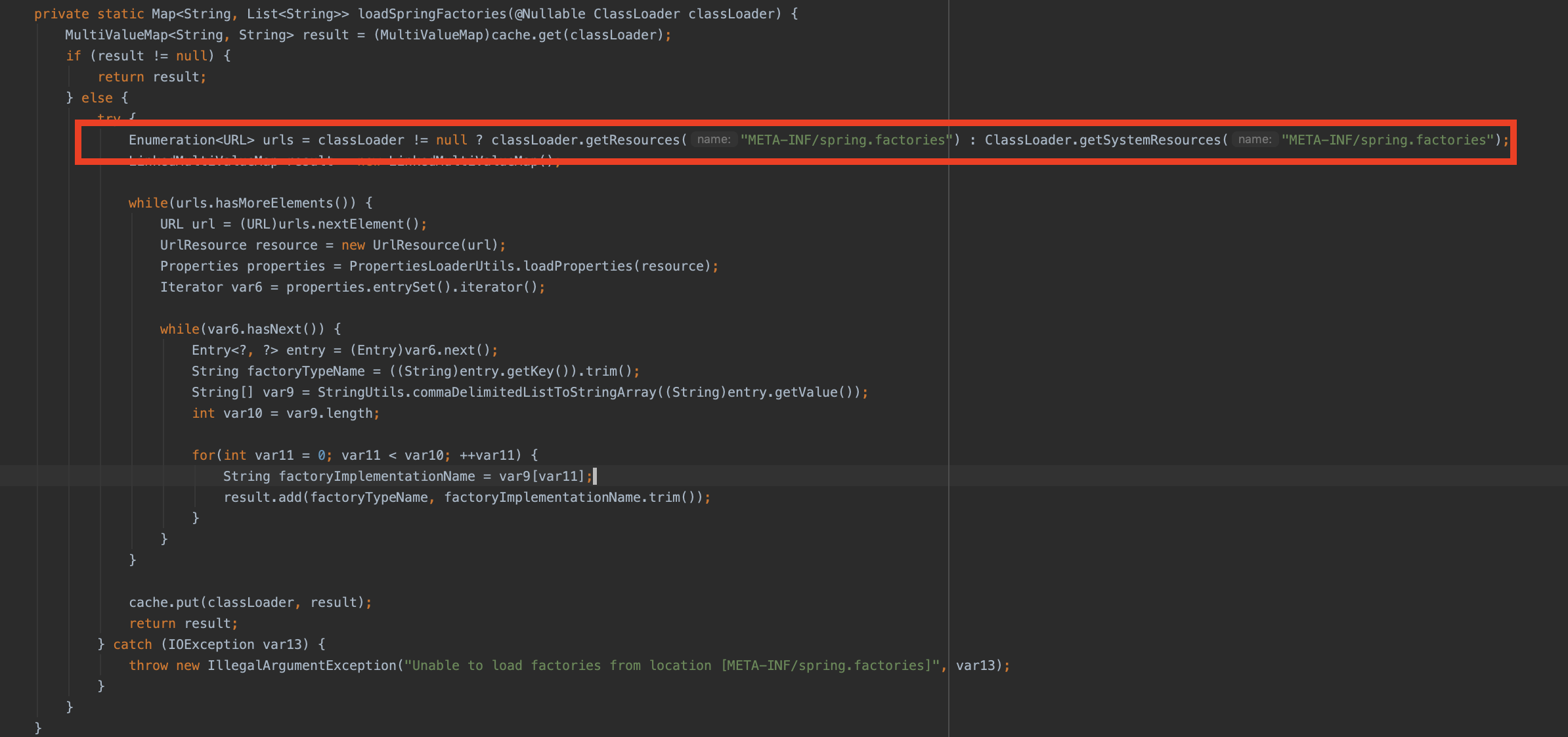Click '++var11' increment in for loop
1568x737 pixels.
click(x=486, y=455)
